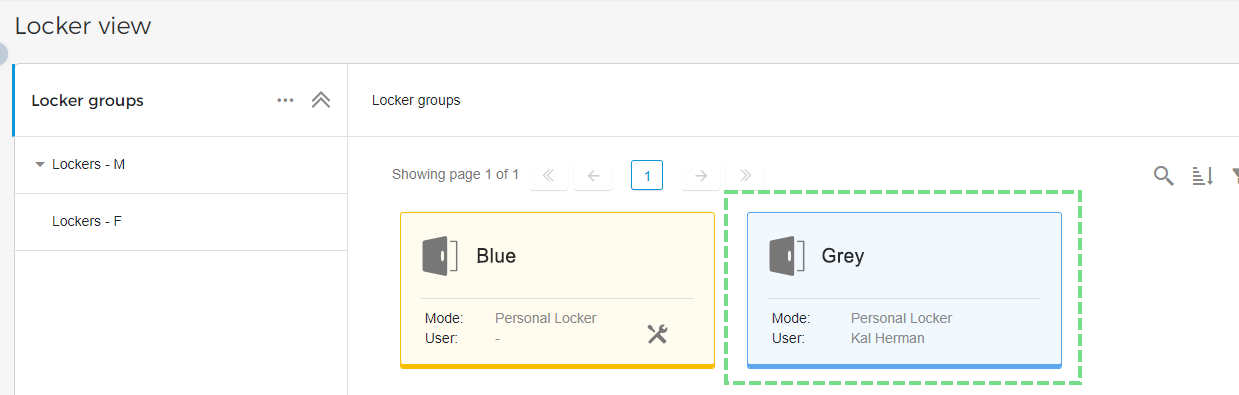Viewport: 1239px width, 395px height.
Task: Open the sort order options
Action: 1203,176
